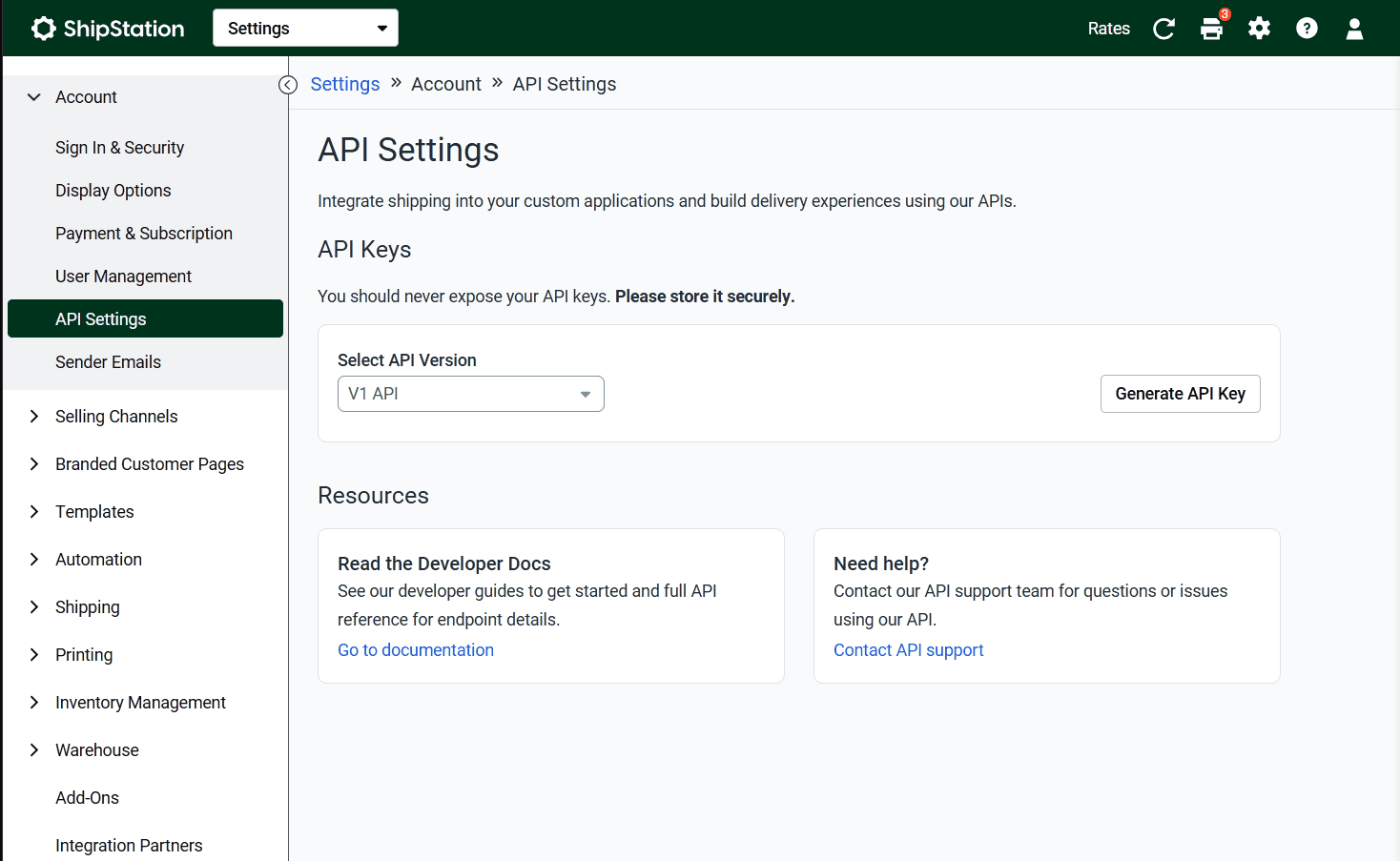Click the ShipStation gear logo
This screenshot has width=1400, height=861.
pos(44,29)
